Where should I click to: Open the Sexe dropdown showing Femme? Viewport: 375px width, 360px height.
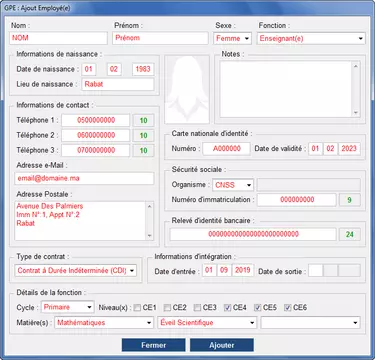233,38
